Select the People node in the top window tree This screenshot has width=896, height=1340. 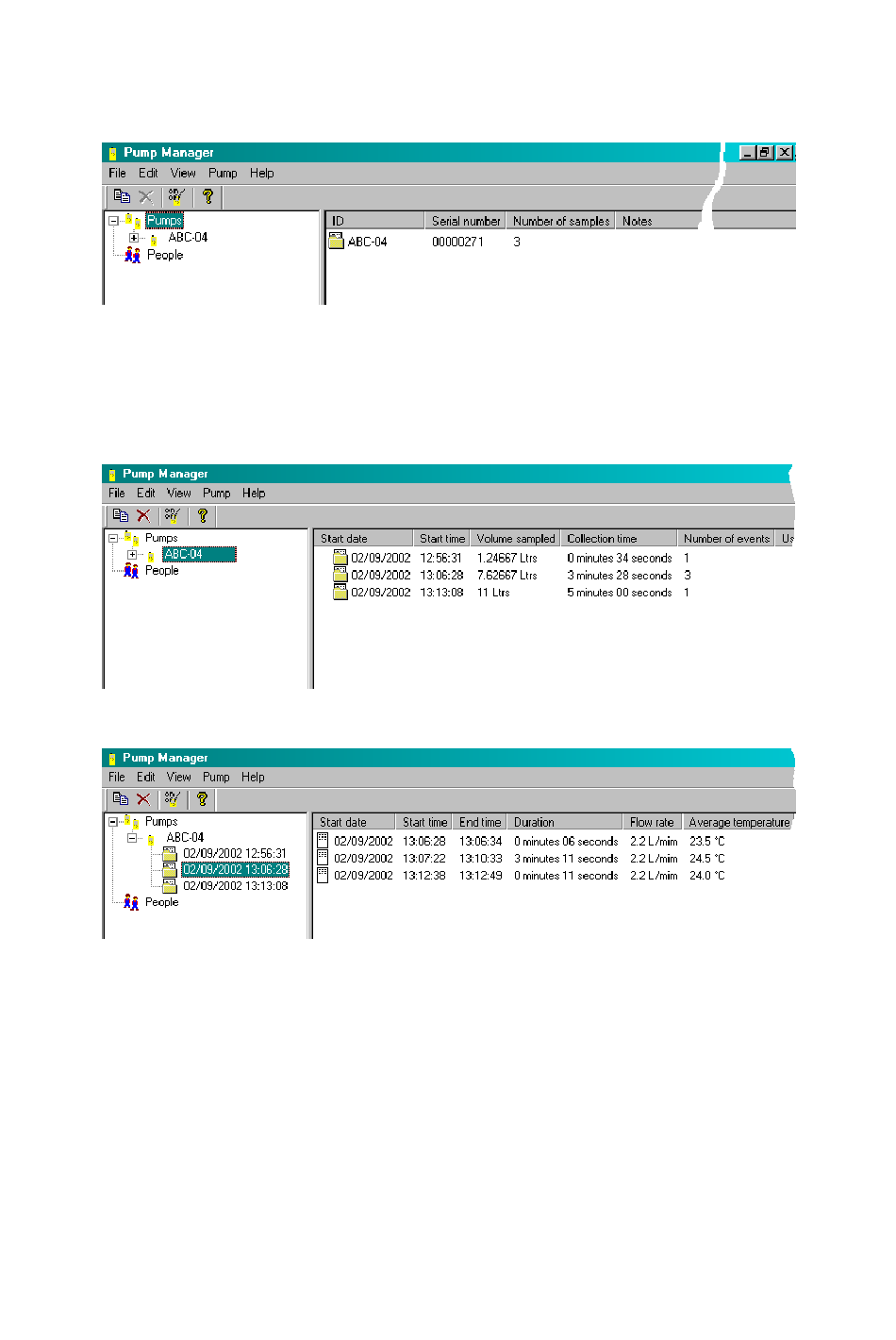(165, 255)
